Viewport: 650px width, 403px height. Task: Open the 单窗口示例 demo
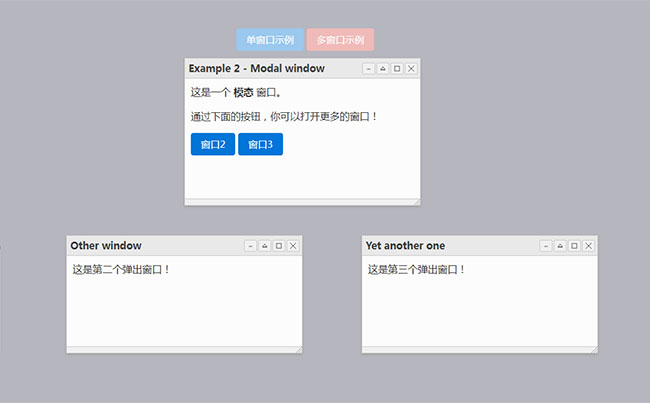tap(270, 40)
